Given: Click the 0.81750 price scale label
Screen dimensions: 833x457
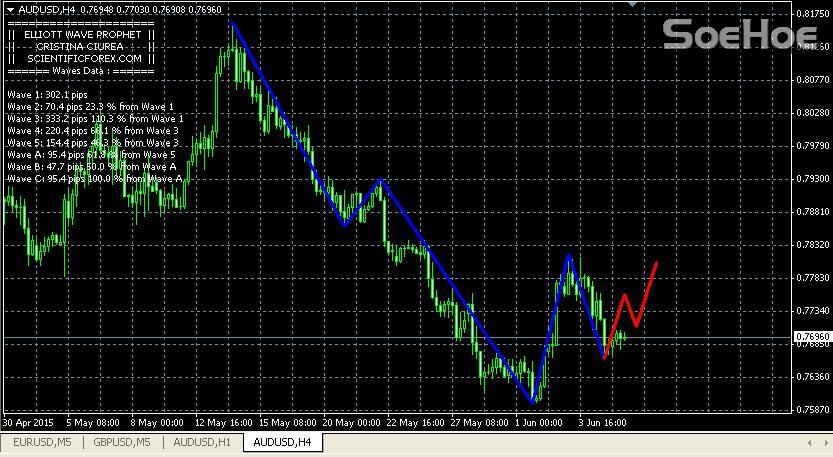Looking at the screenshot, I should (813, 14).
